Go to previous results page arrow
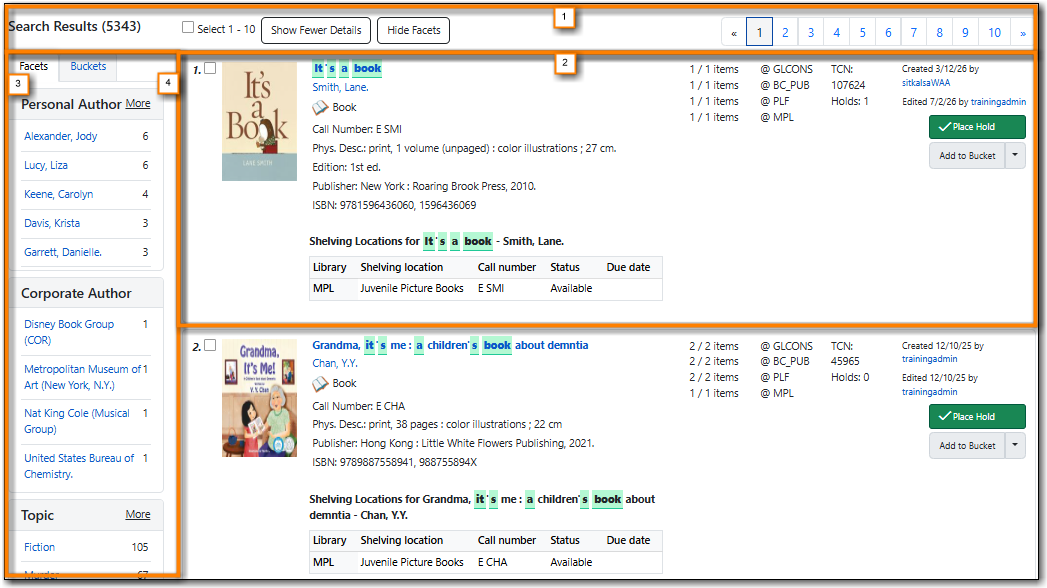Image resolution: width=1047 pixels, height=588 pixels. 734,32
